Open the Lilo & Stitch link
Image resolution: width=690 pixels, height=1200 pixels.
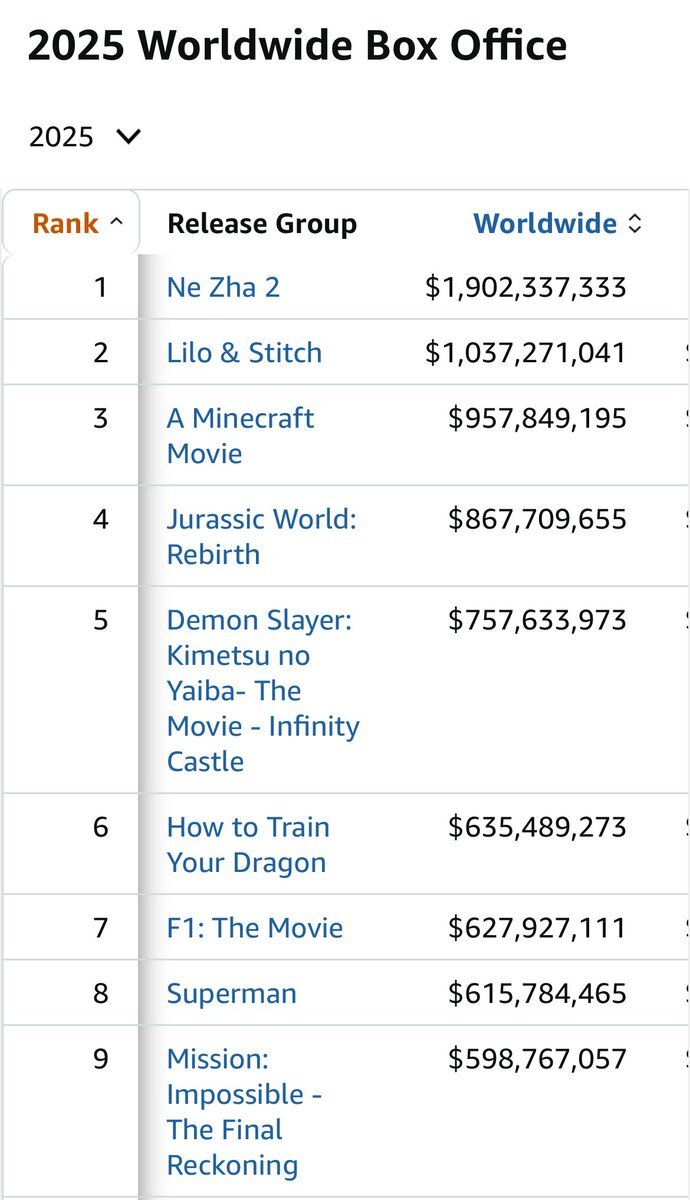[x=244, y=353]
